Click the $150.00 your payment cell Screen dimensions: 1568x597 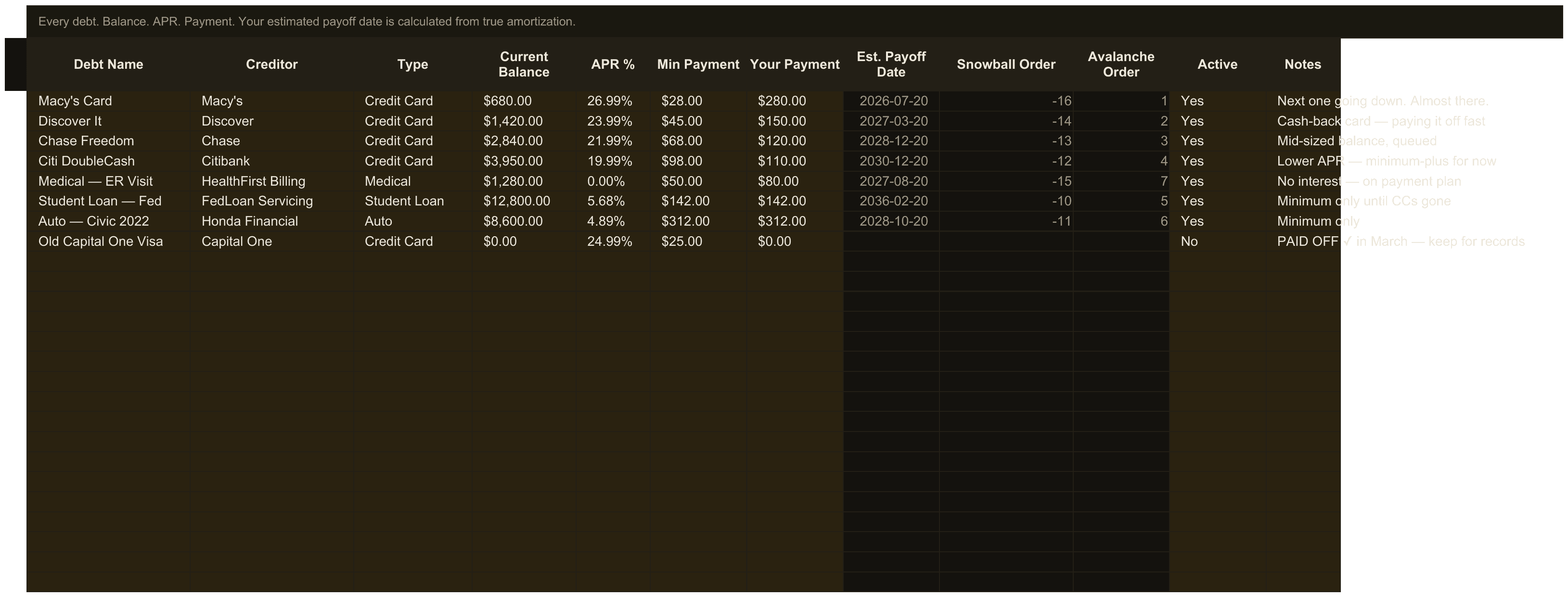pos(795,121)
